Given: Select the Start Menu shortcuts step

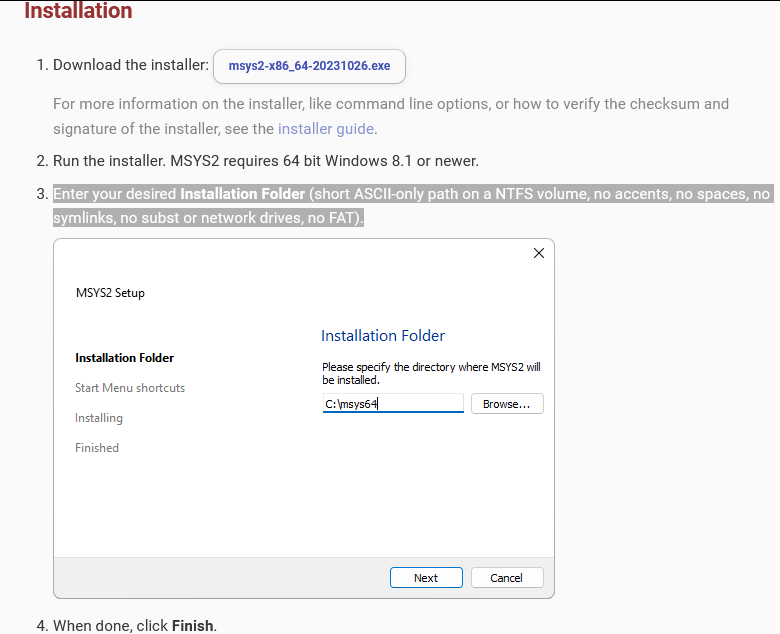Looking at the screenshot, I should coord(130,388).
